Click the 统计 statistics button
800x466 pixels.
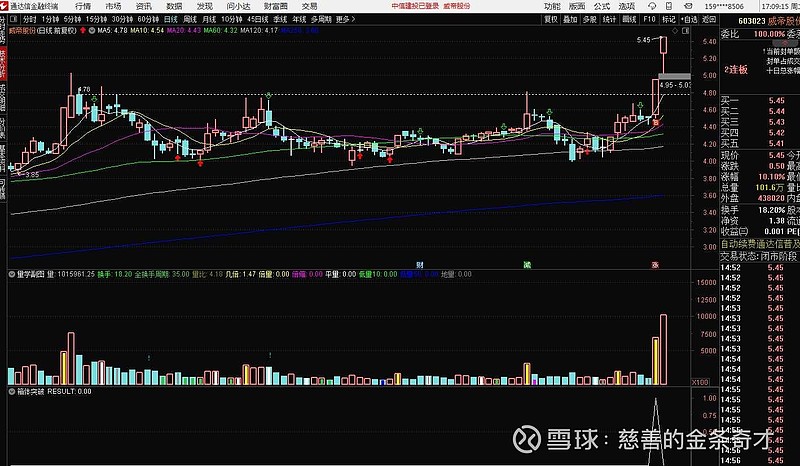(x=609, y=19)
